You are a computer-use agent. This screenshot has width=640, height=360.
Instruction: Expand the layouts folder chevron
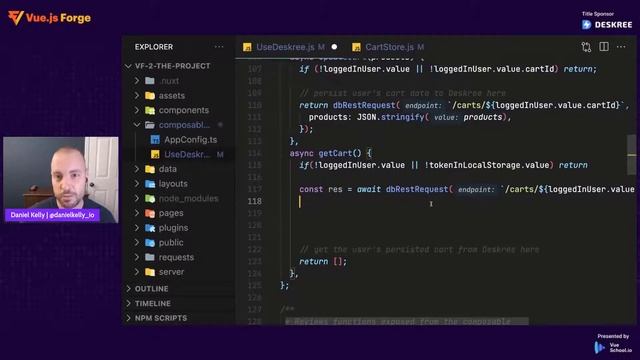[x=137, y=184]
